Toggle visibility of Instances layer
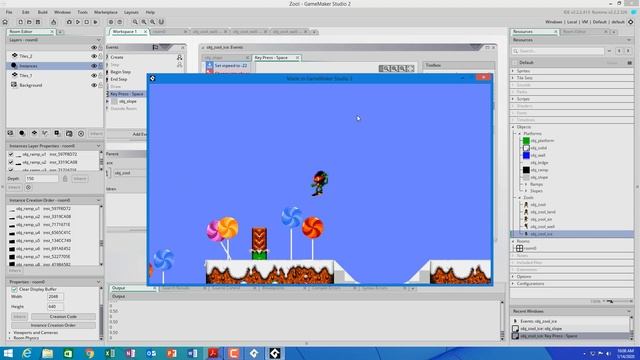 94,66
